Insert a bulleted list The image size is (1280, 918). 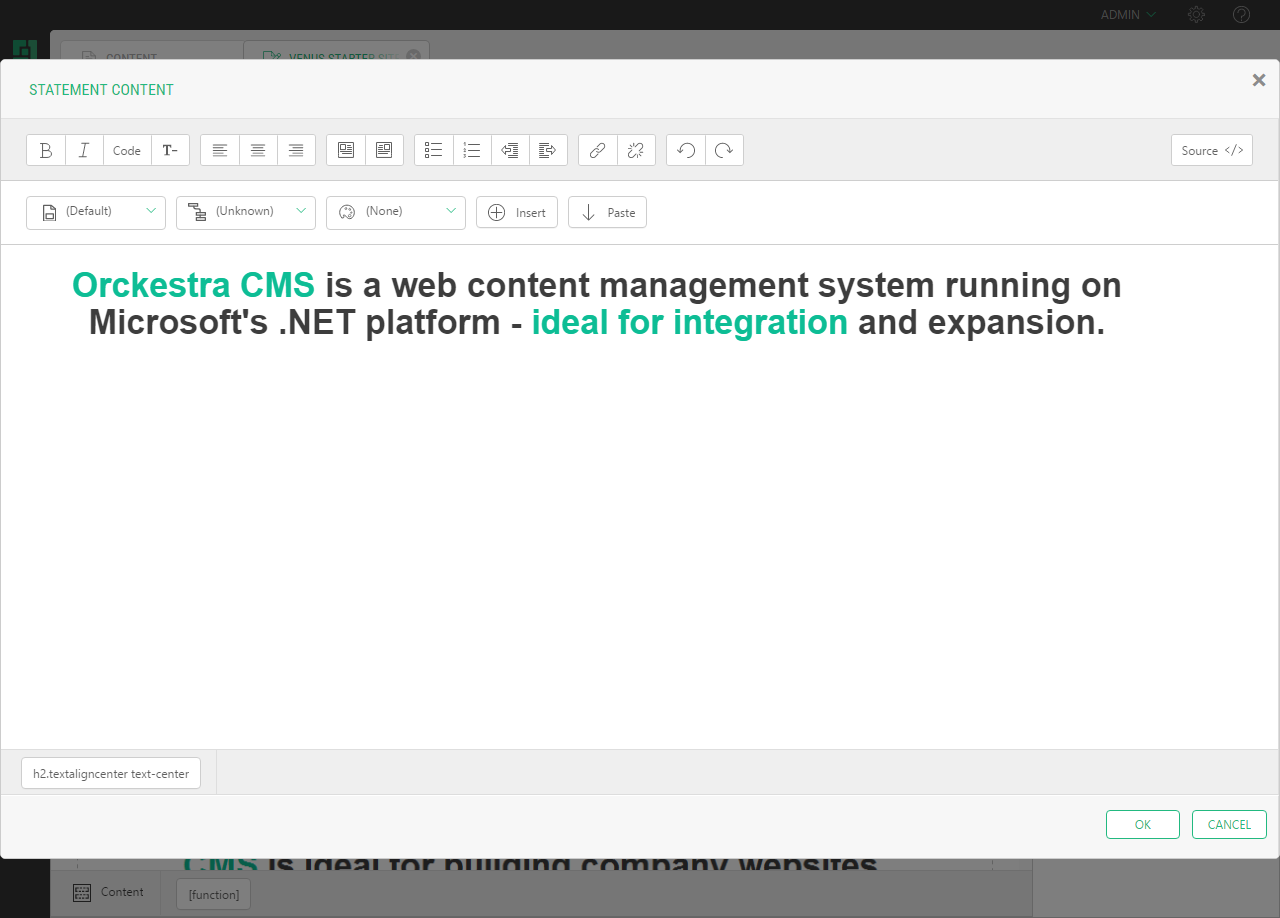click(434, 150)
